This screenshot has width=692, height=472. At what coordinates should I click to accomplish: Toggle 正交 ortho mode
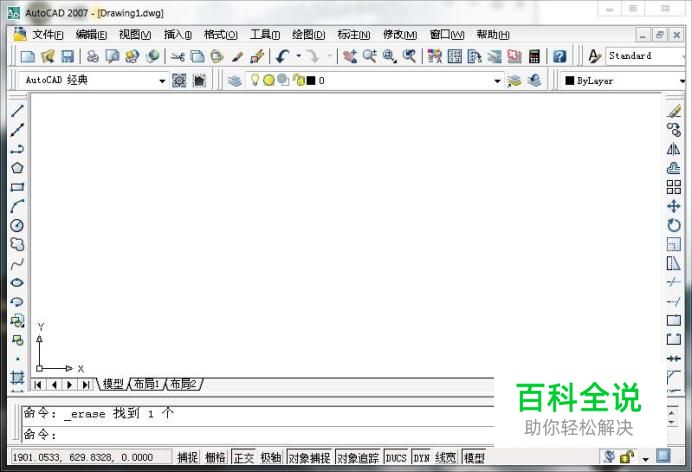tap(243, 457)
